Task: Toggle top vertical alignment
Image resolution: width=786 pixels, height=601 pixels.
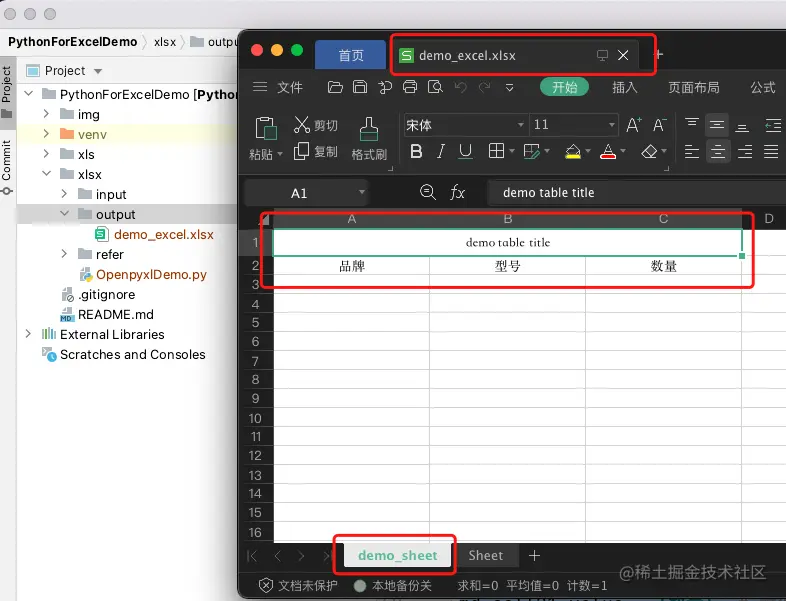Action: pyautogui.click(x=692, y=125)
